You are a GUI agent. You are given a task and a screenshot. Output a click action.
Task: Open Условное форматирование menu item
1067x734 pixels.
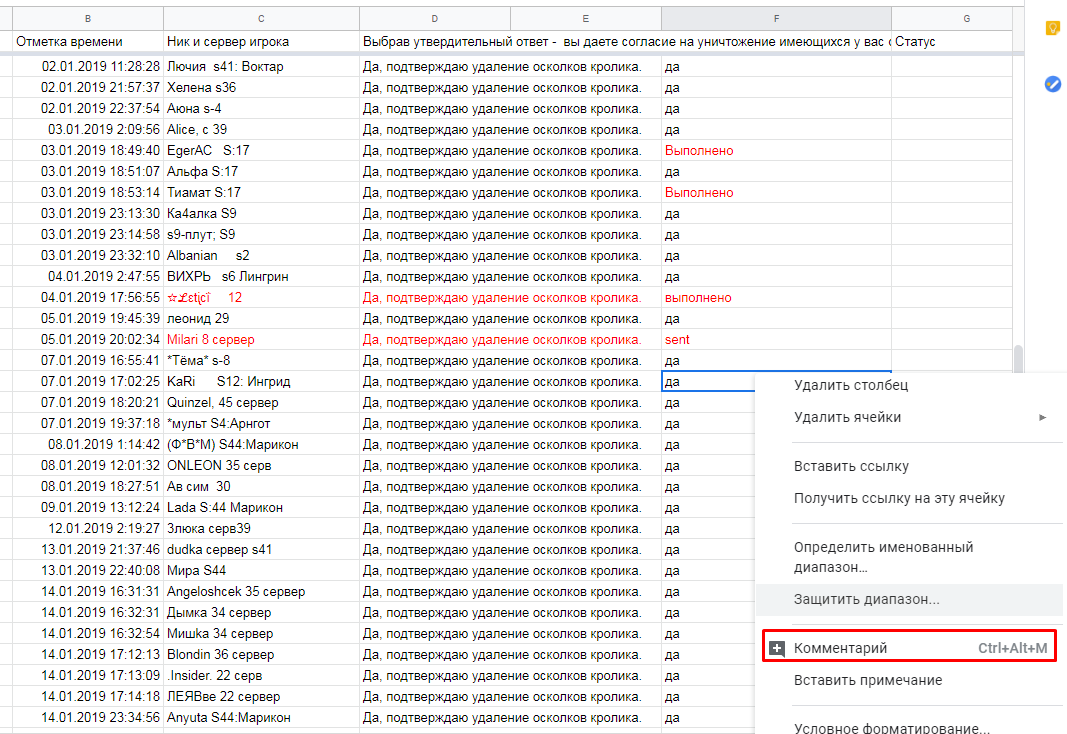tap(891, 728)
